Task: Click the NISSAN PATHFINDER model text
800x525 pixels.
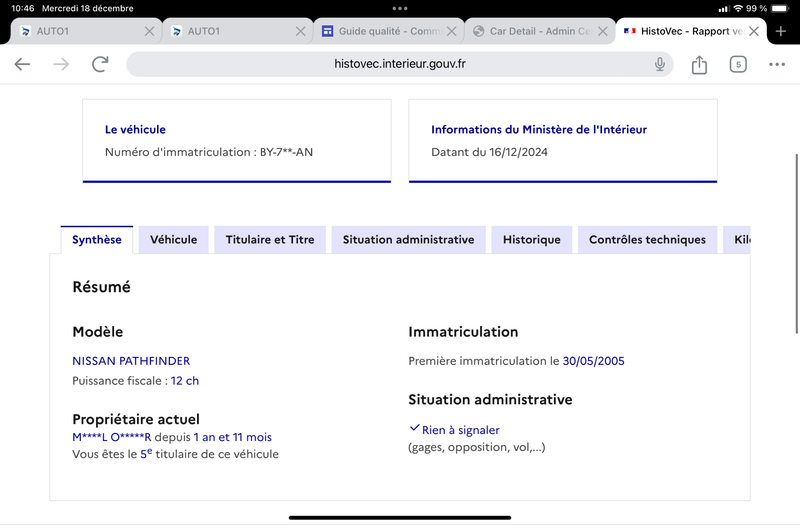Action: [x=131, y=361]
